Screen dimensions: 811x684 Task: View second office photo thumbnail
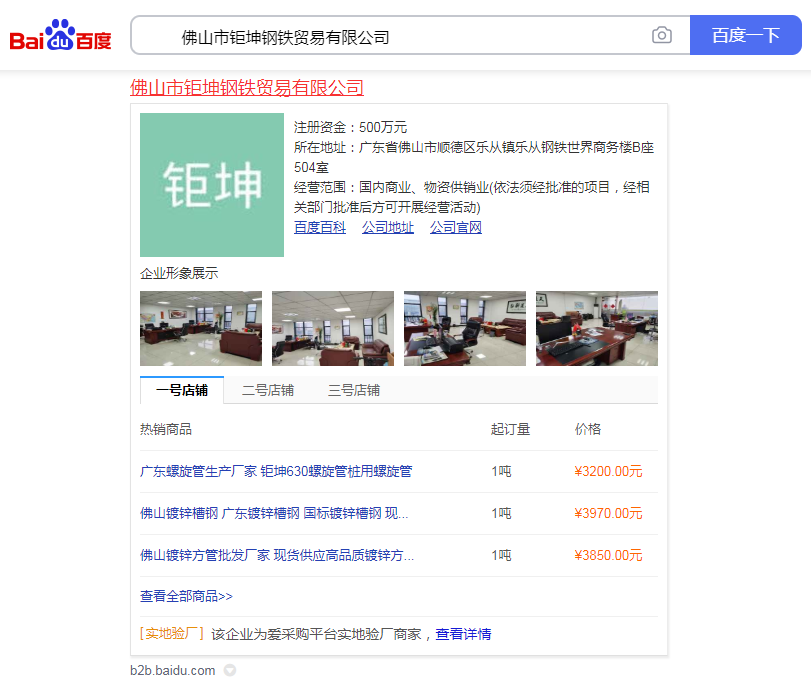[333, 328]
